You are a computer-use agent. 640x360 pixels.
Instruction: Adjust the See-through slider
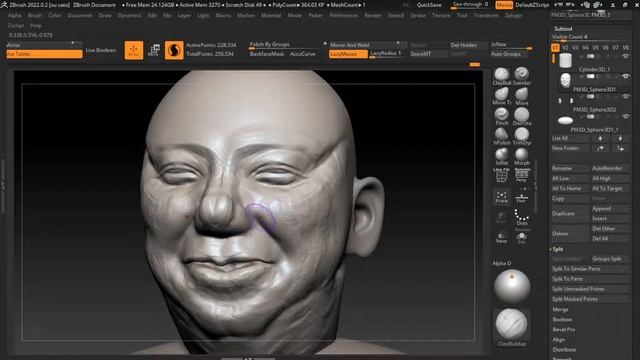(x=470, y=5)
